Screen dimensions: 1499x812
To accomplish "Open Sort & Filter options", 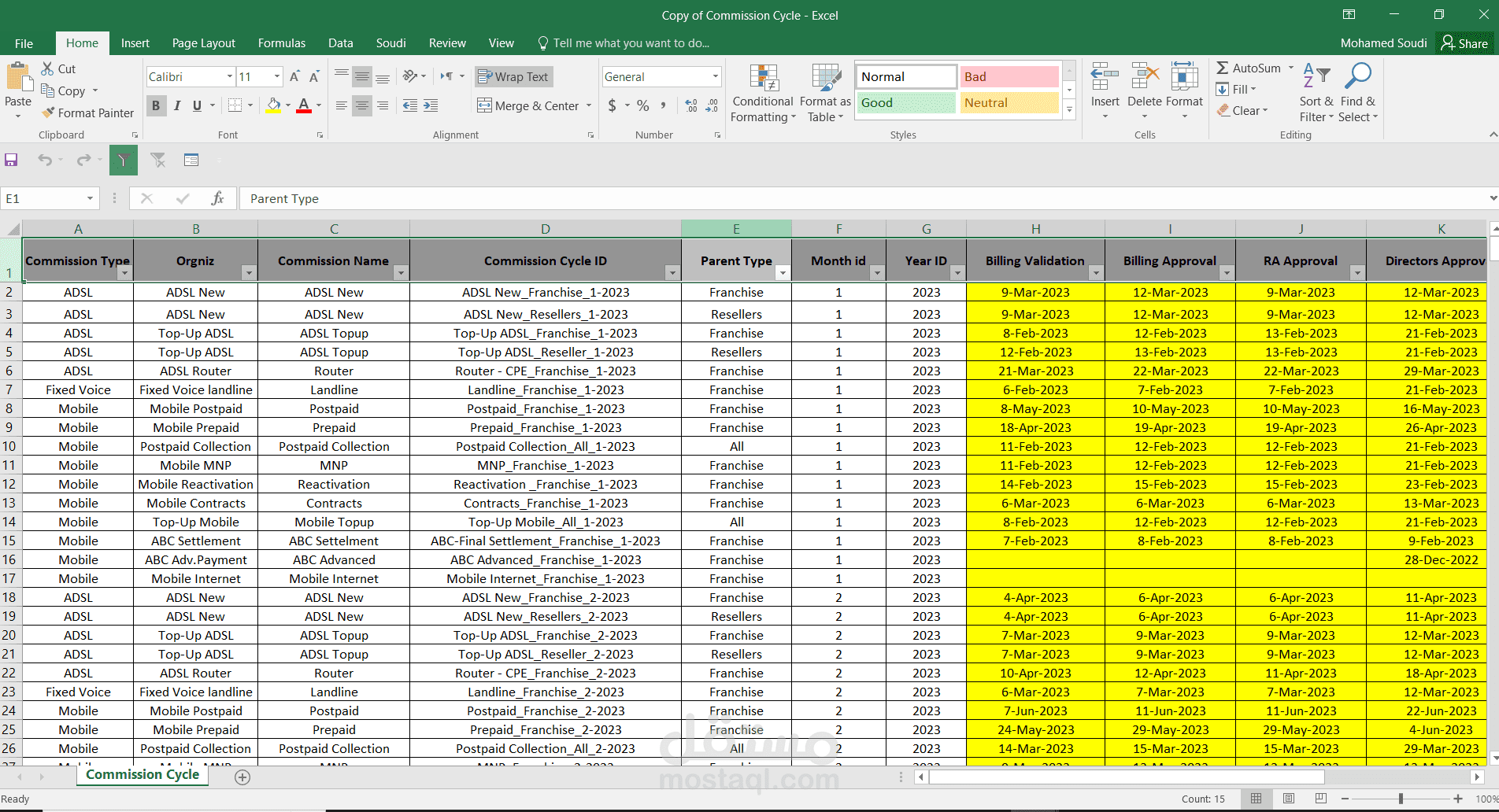I will tap(1316, 93).
